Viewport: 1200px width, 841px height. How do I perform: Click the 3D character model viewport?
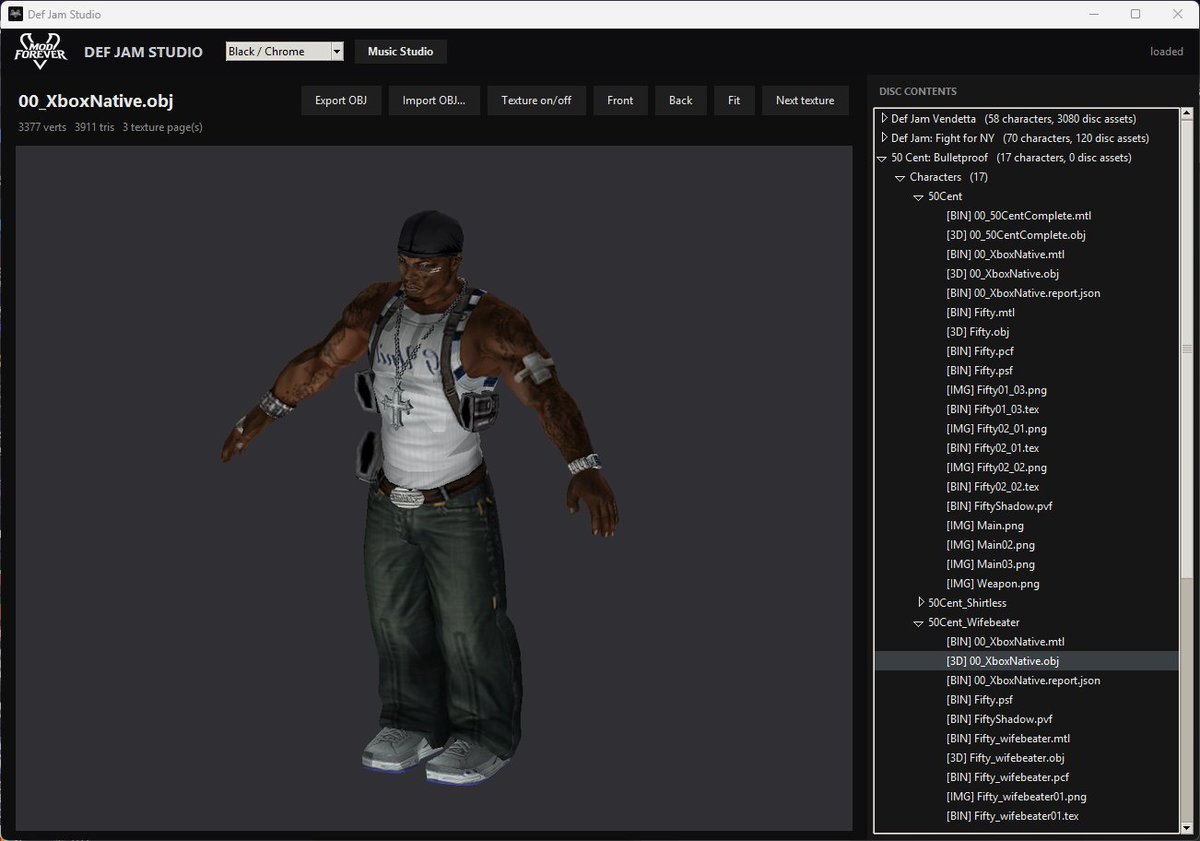(434, 488)
